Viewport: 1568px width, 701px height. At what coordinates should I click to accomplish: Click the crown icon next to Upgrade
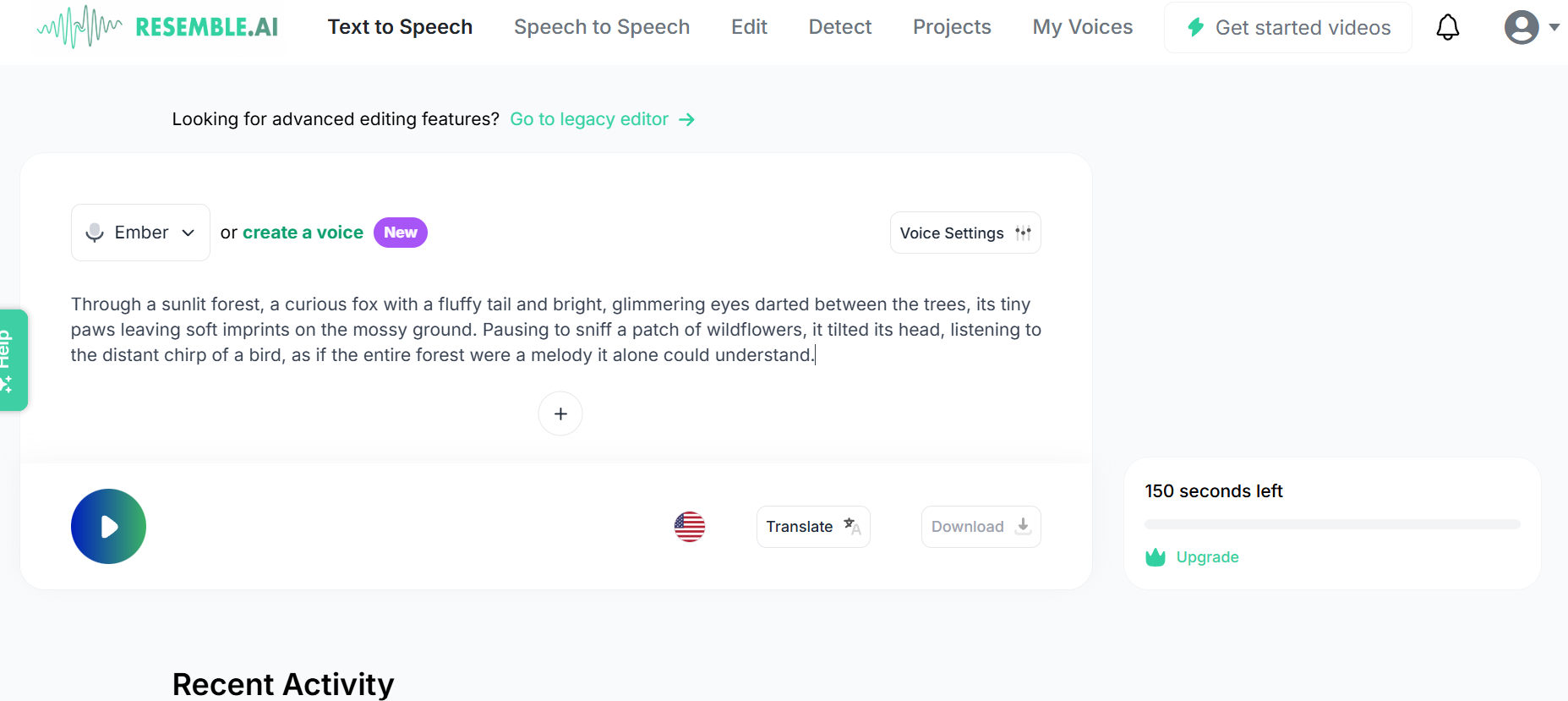[1155, 556]
